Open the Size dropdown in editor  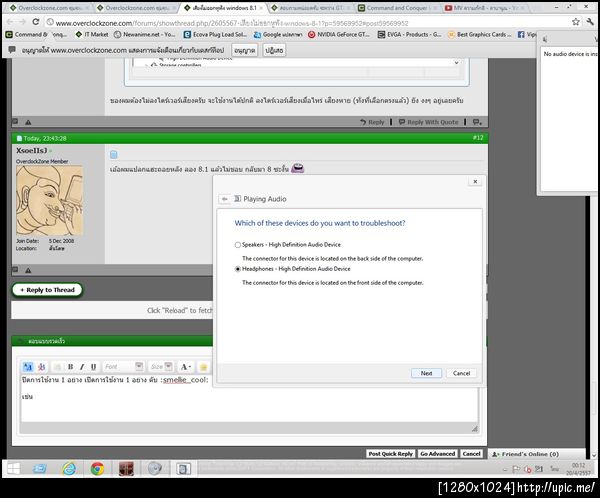tap(161, 367)
